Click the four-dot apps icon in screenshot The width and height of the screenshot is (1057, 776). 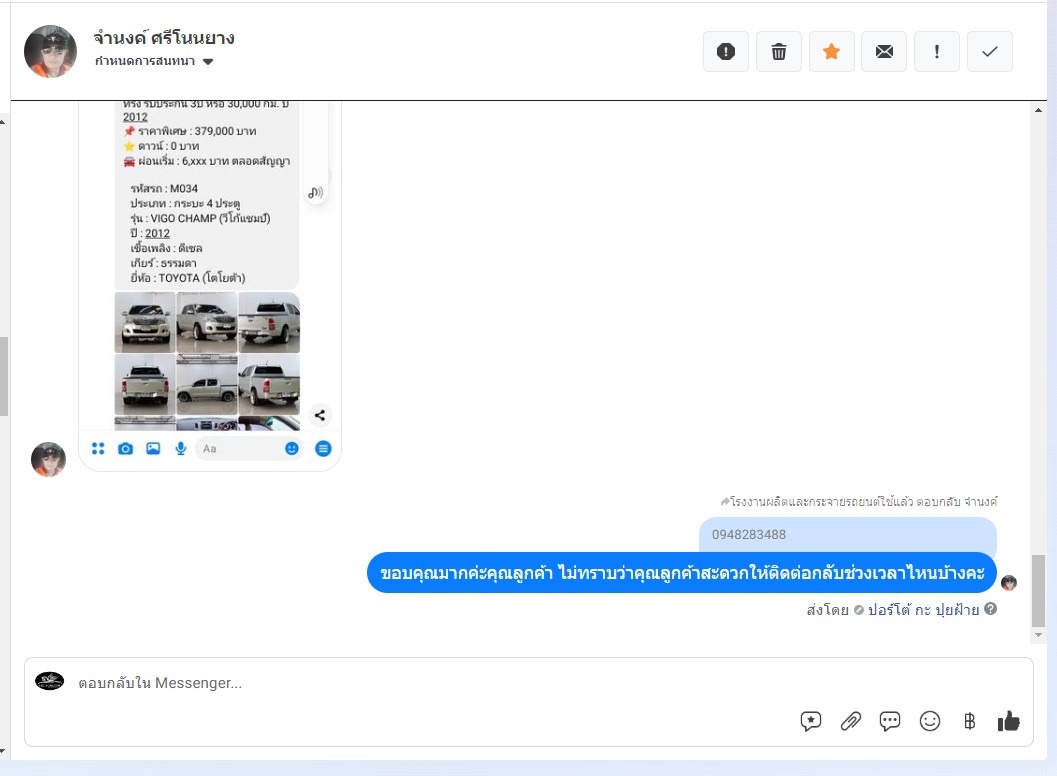98,448
